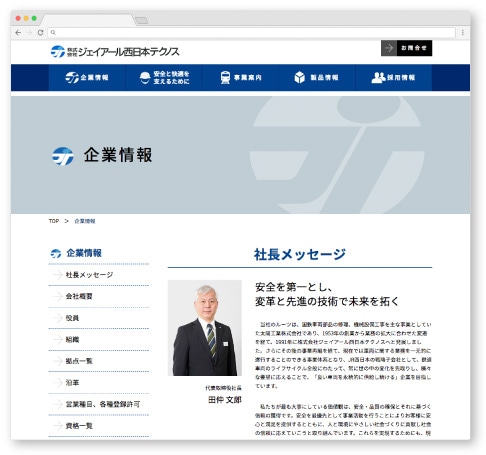Viewport: 486px width, 455px height.
Task: Open 事業案内 navigation item
Action: coord(240,78)
